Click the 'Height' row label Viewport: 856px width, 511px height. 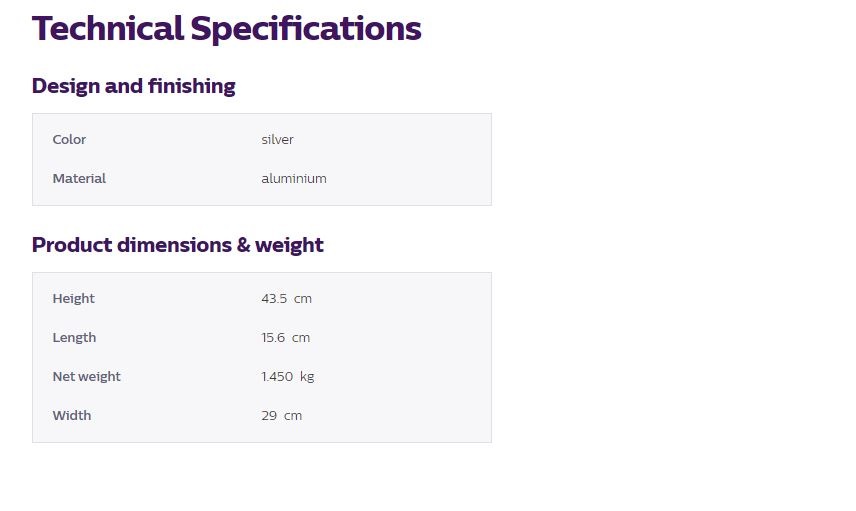coord(73,299)
